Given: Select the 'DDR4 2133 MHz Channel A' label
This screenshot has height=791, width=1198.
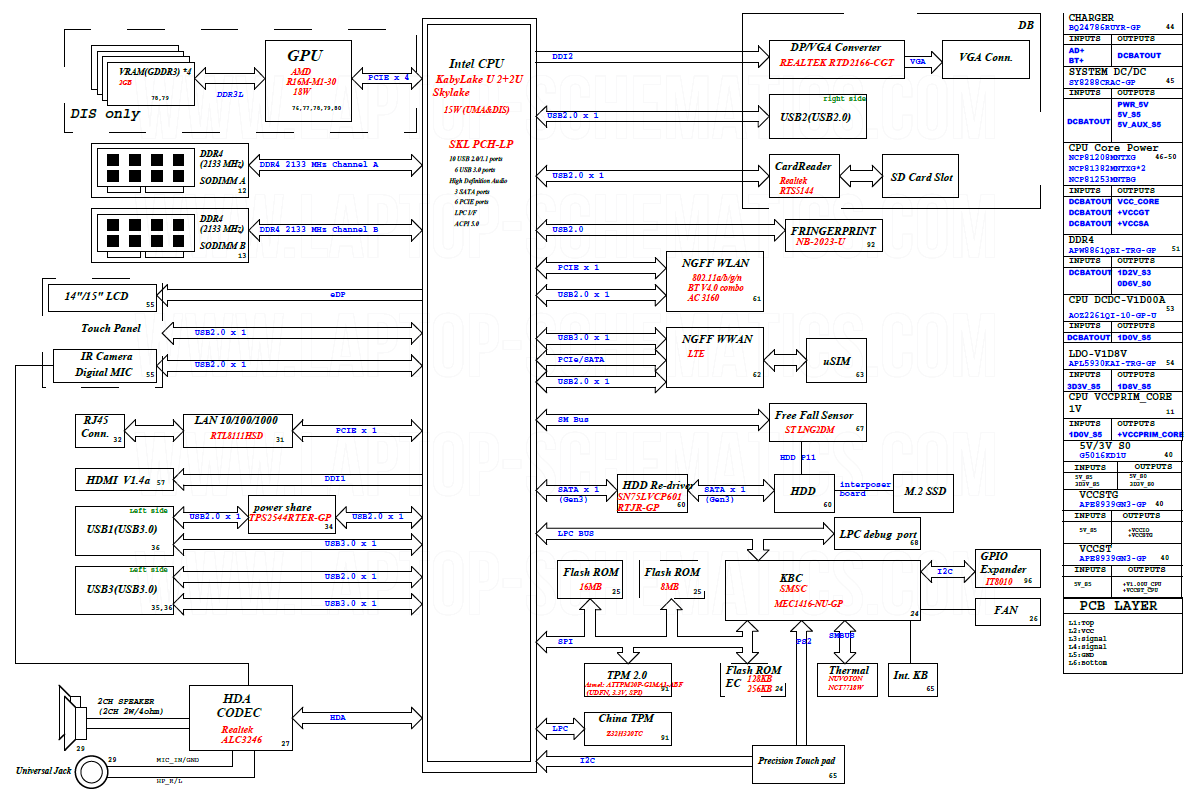Looking at the screenshot, I should [x=319, y=164].
